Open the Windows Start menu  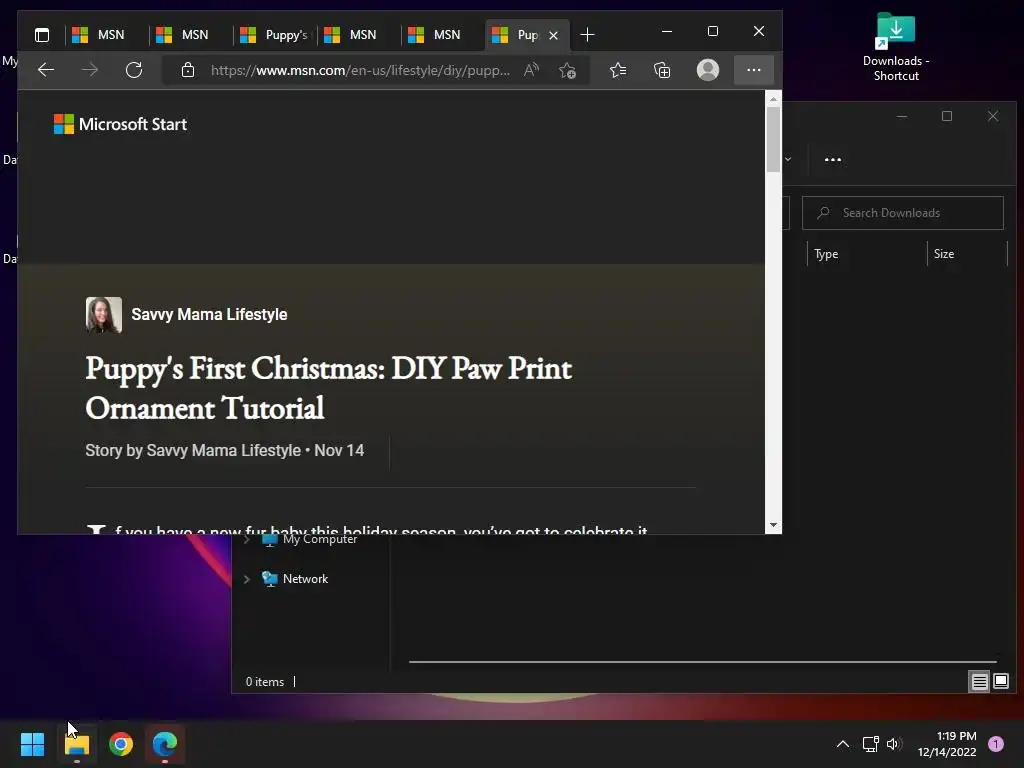click(32, 744)
